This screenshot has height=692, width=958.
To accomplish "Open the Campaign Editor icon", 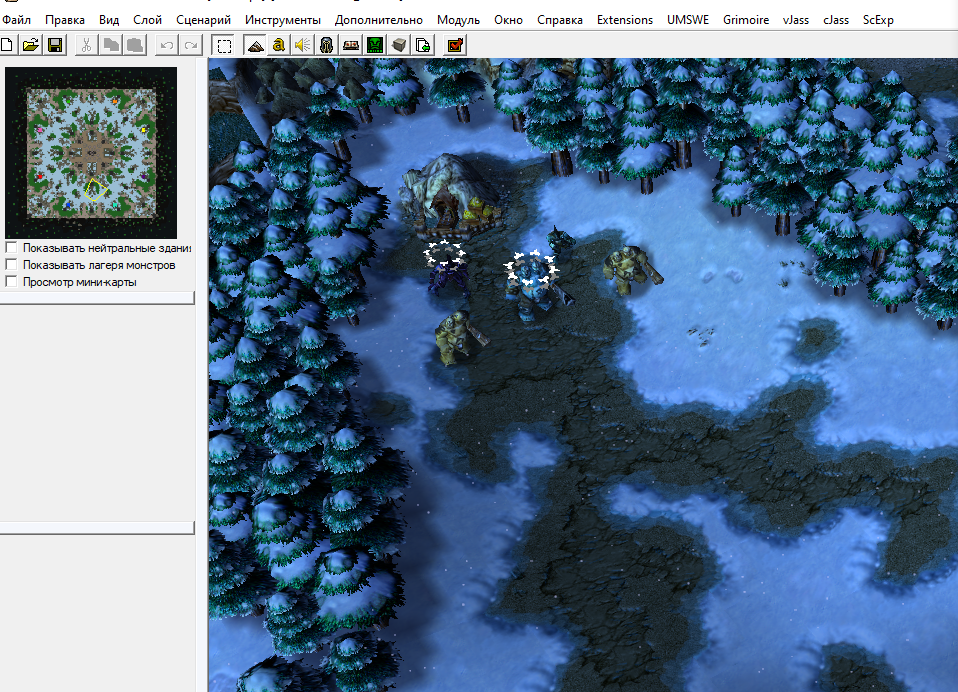I will (x=351, y=45).
